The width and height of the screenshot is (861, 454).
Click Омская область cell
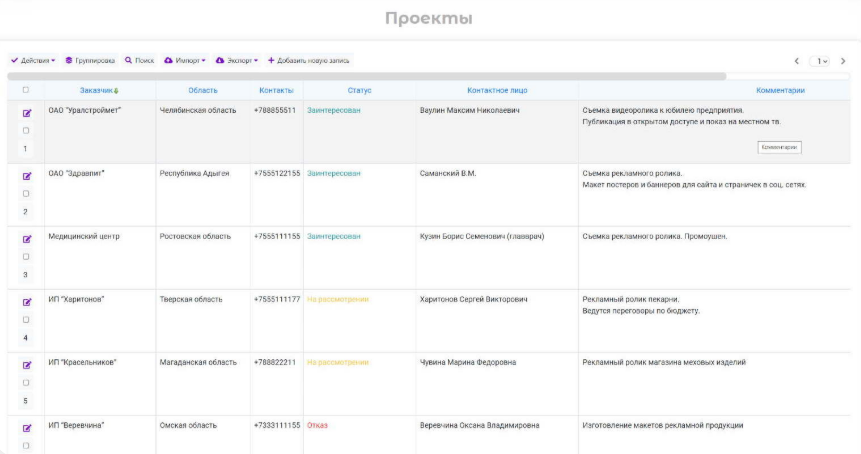(188, 425)
